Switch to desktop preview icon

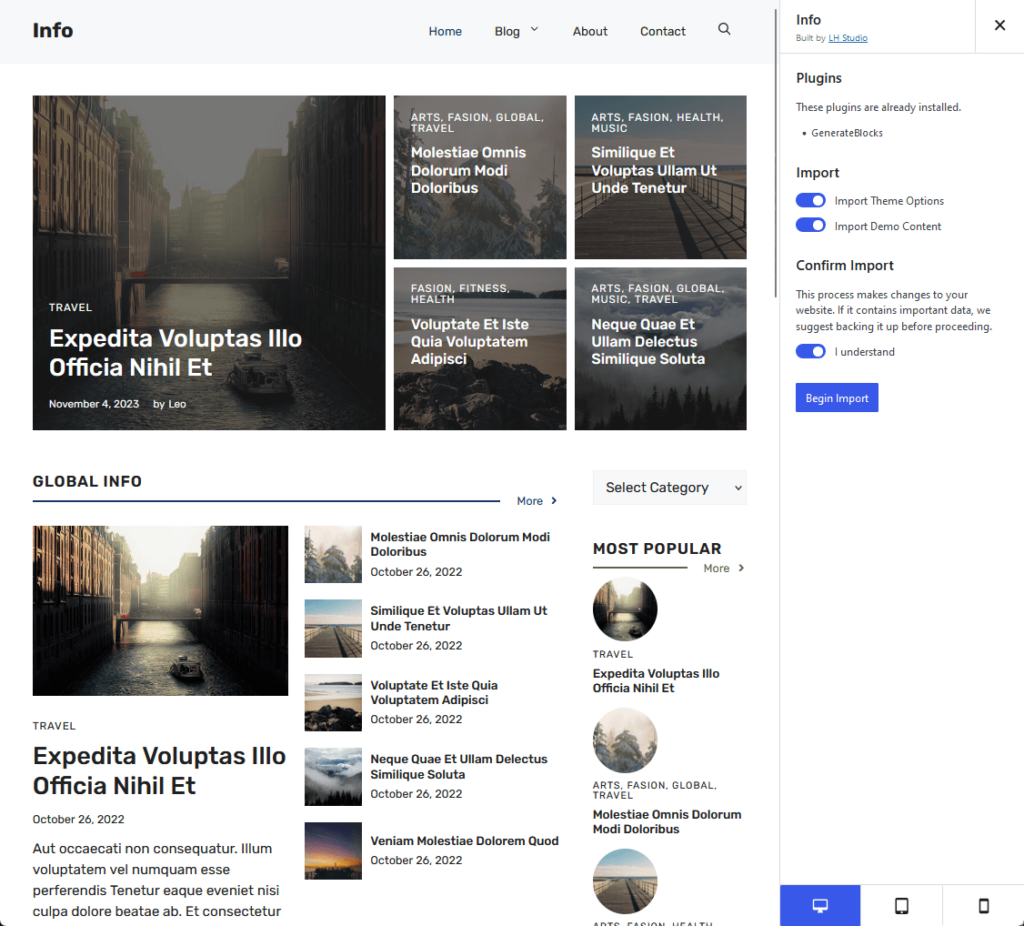[x=820, y=905]
